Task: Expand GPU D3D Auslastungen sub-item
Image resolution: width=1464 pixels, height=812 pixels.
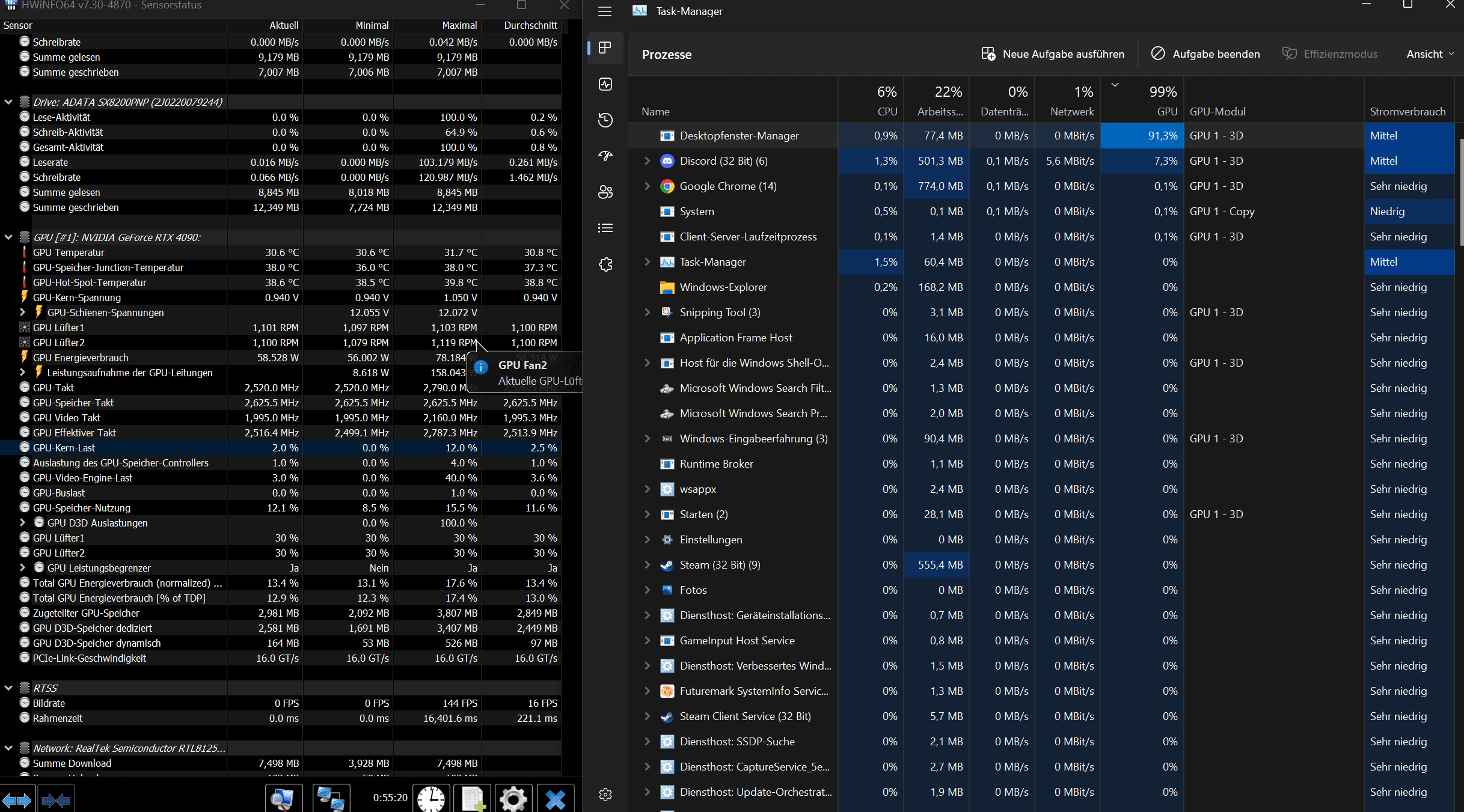Action: [23, 523]
